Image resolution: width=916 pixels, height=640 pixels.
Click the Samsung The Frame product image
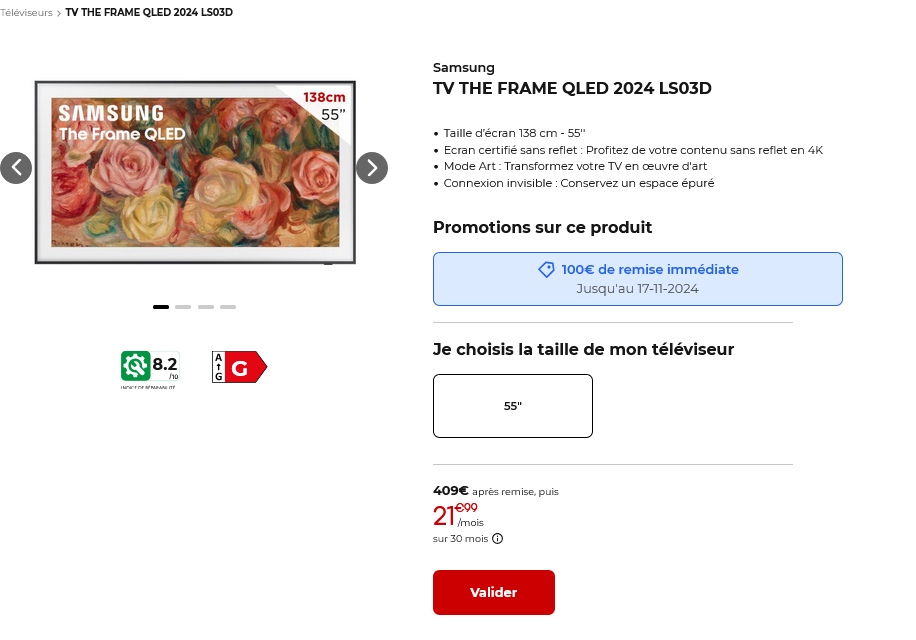(195, 172)
